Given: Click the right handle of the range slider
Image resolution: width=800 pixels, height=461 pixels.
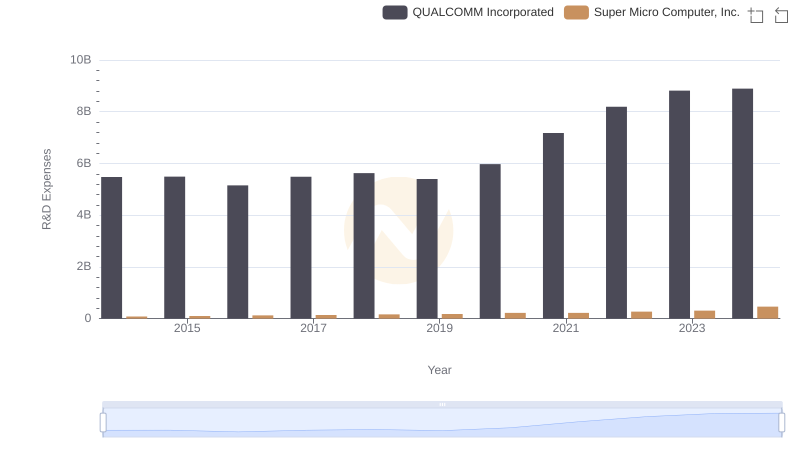Looking at the screenshot, I should click(782, 423).
